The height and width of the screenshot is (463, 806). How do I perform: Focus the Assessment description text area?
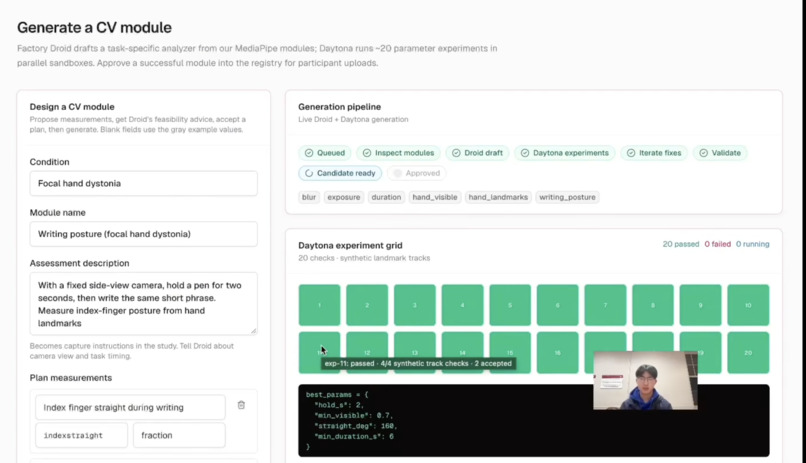click(143, 304)
